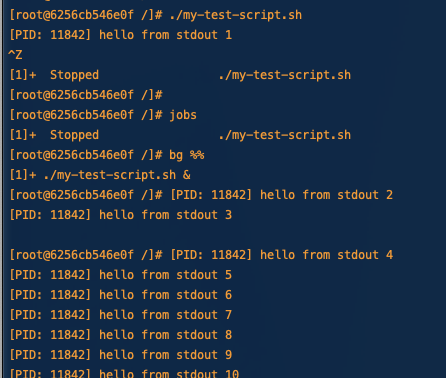Click the 'bg %%' command text
The width and height of the screenshot is (446, 378).
187,155
